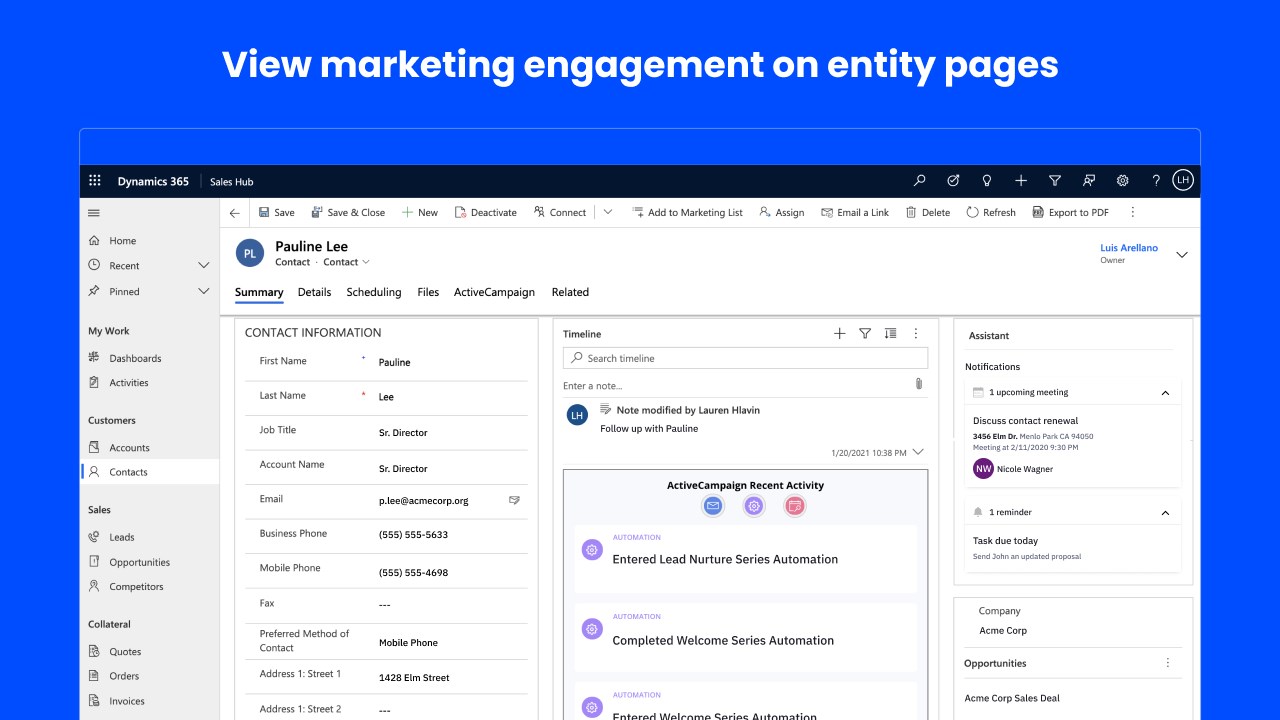This screenshot has height=720, width=1280.
Task: Expand the Lauren Hlavin note chevron
Action: click(919, 452)
